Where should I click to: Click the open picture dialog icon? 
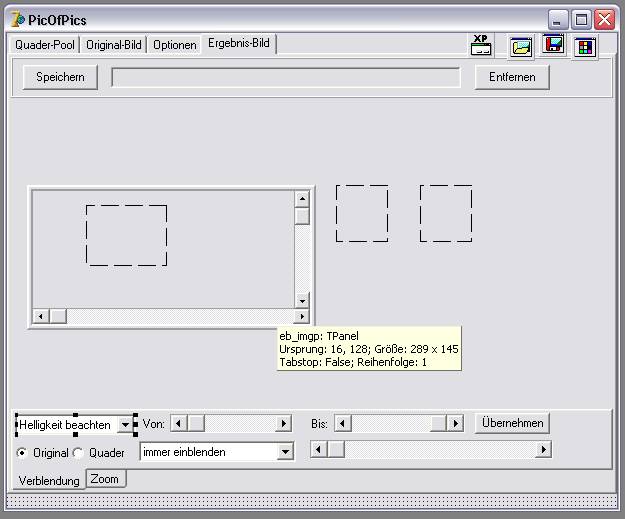(x=521, y=47)
